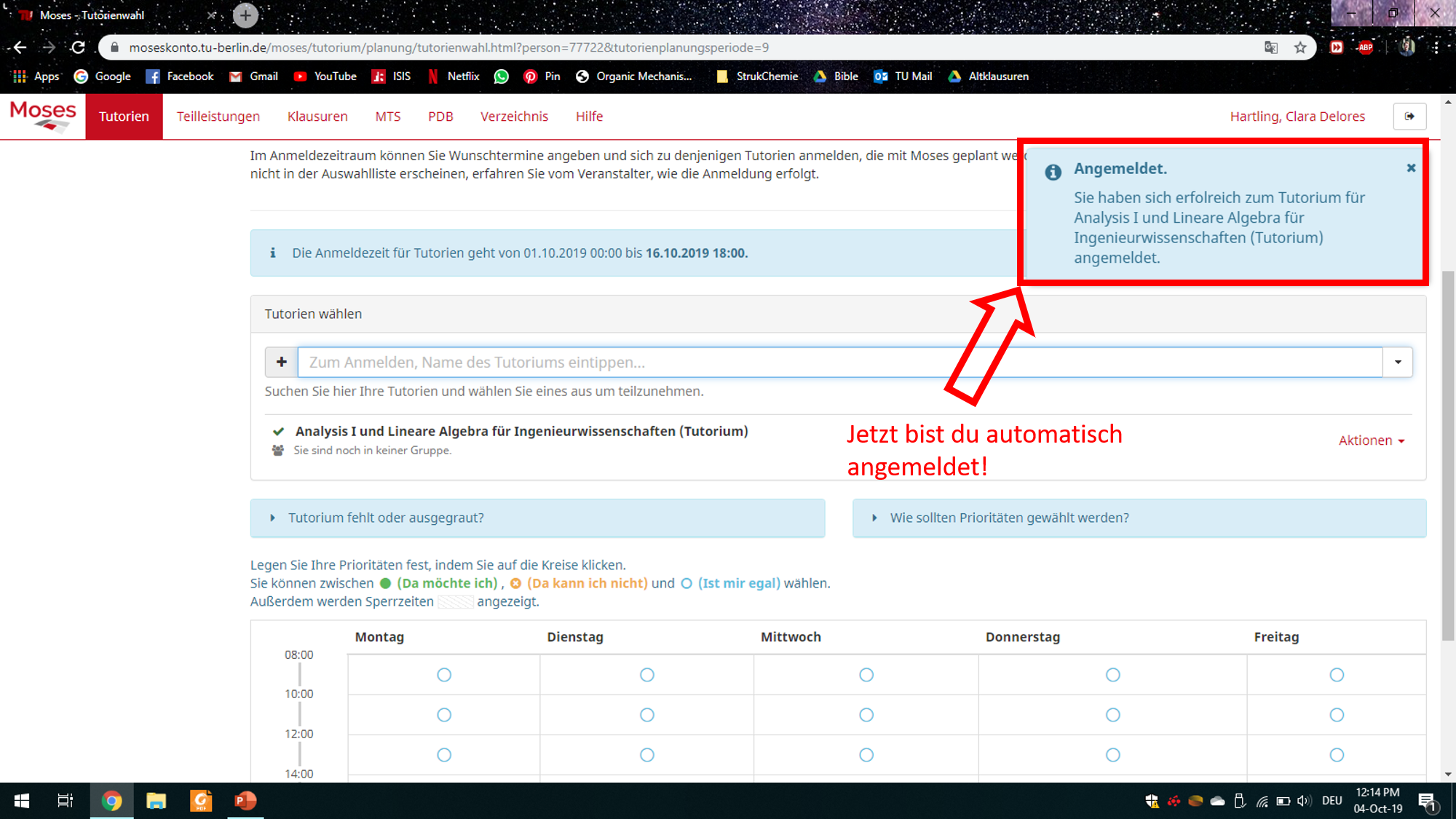
Task: Open a new browser tab
Action: (245, 15)
